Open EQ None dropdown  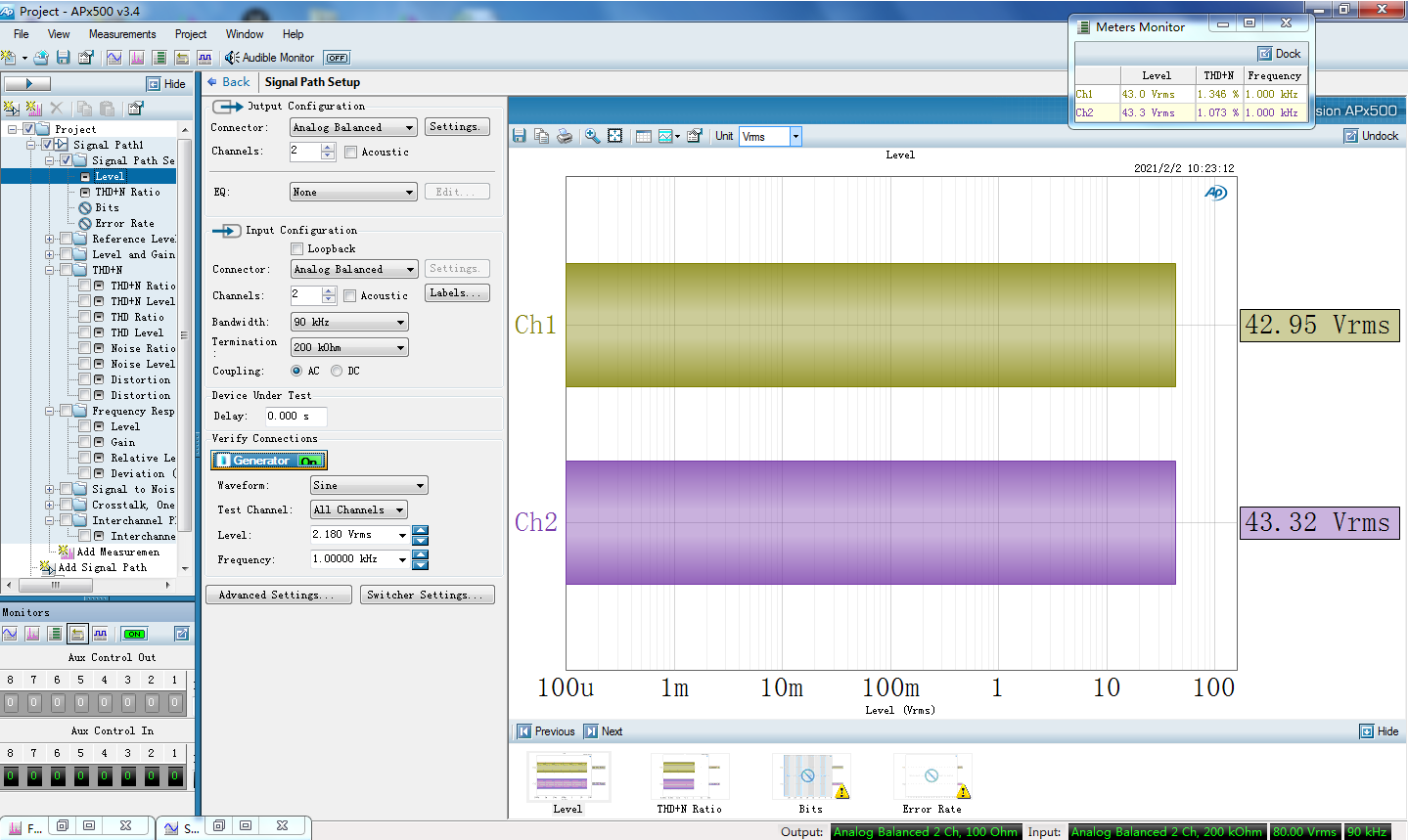353,193
